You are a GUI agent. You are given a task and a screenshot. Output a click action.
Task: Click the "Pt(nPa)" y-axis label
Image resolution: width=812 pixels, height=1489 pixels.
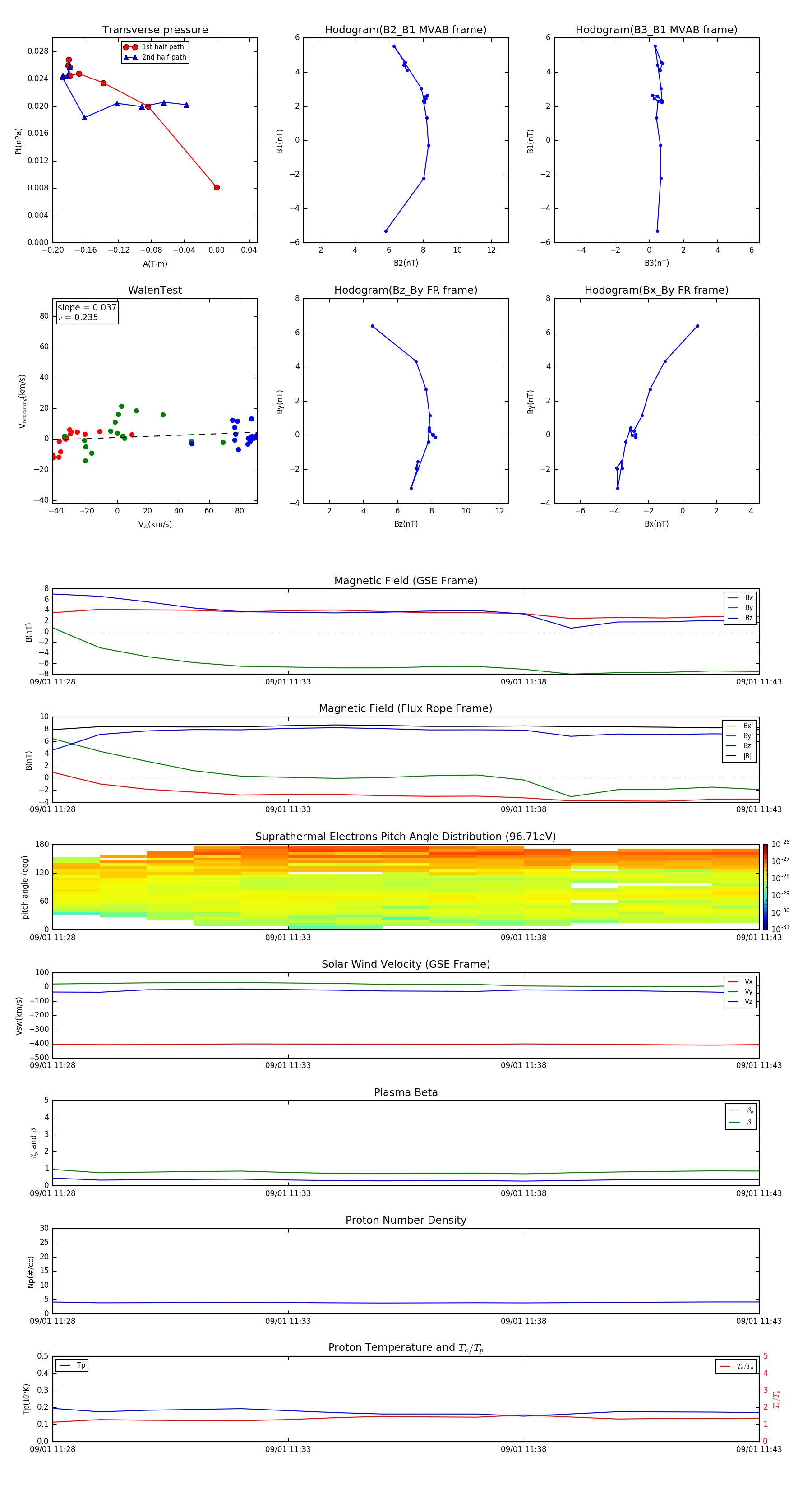pyautogui.click(x=18, y=140)
